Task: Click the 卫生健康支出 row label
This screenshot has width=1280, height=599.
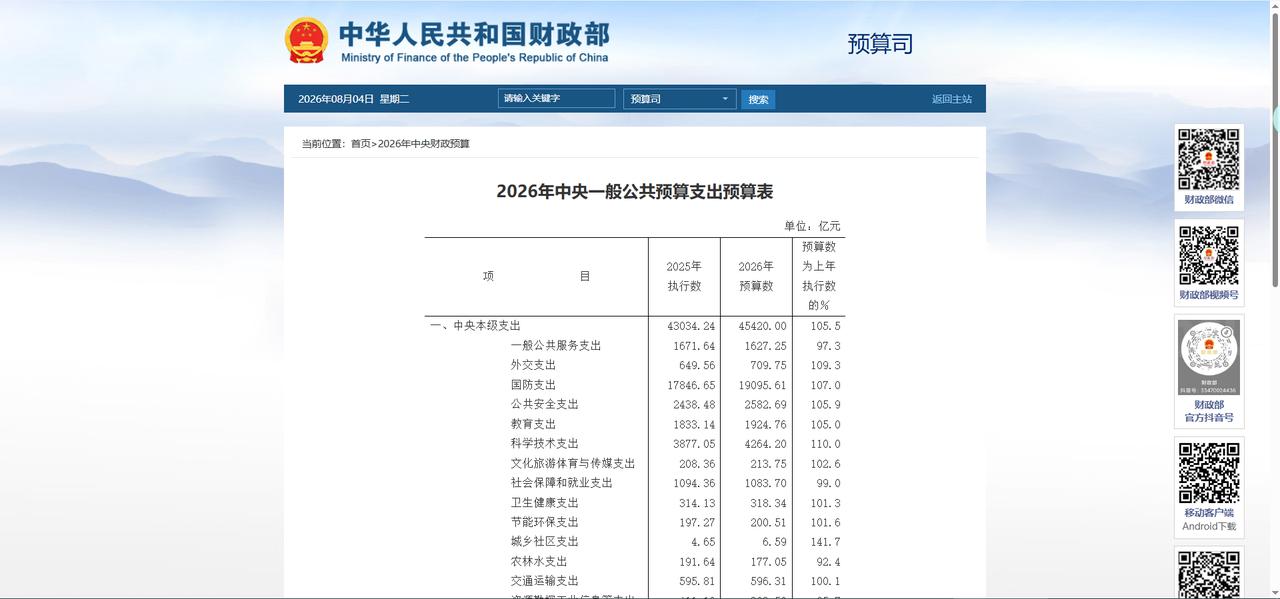Action: pyautogui.click(x=545, y=502)
